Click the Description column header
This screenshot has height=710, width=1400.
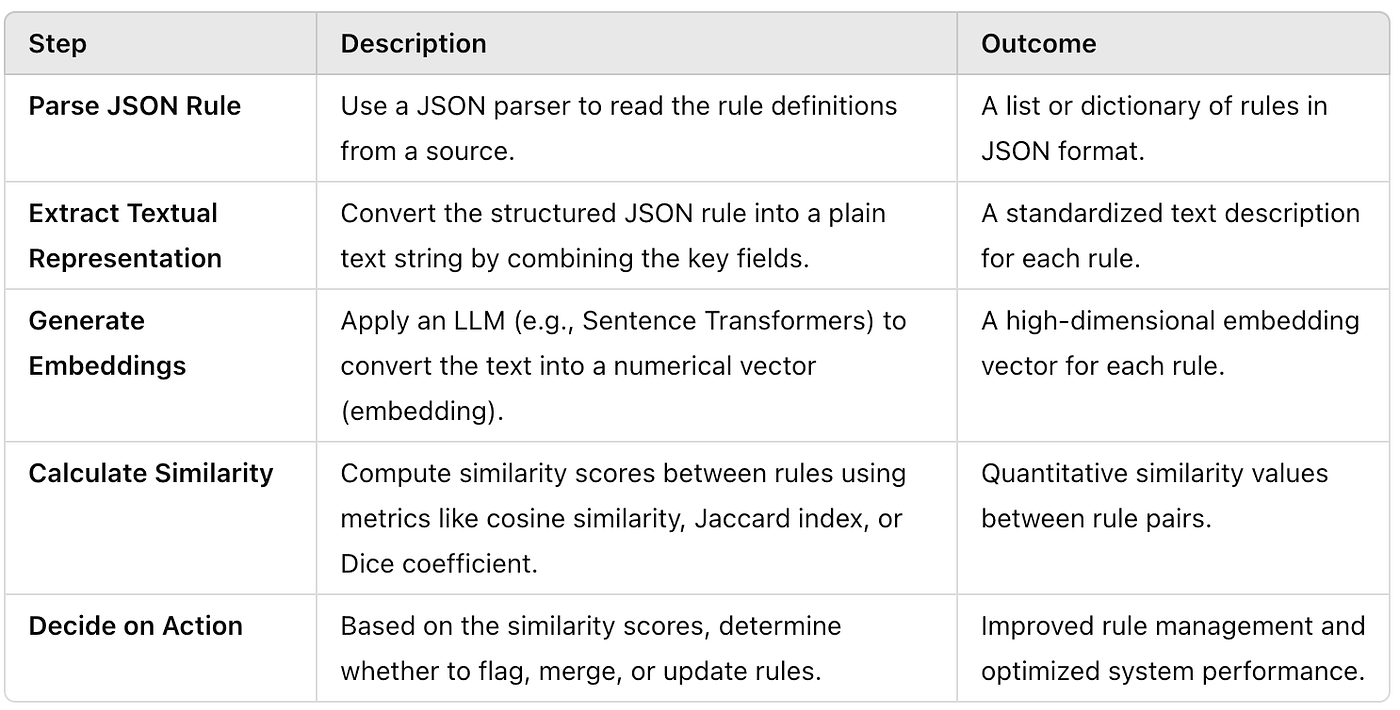pyautogui.click(x=413, y=44)
